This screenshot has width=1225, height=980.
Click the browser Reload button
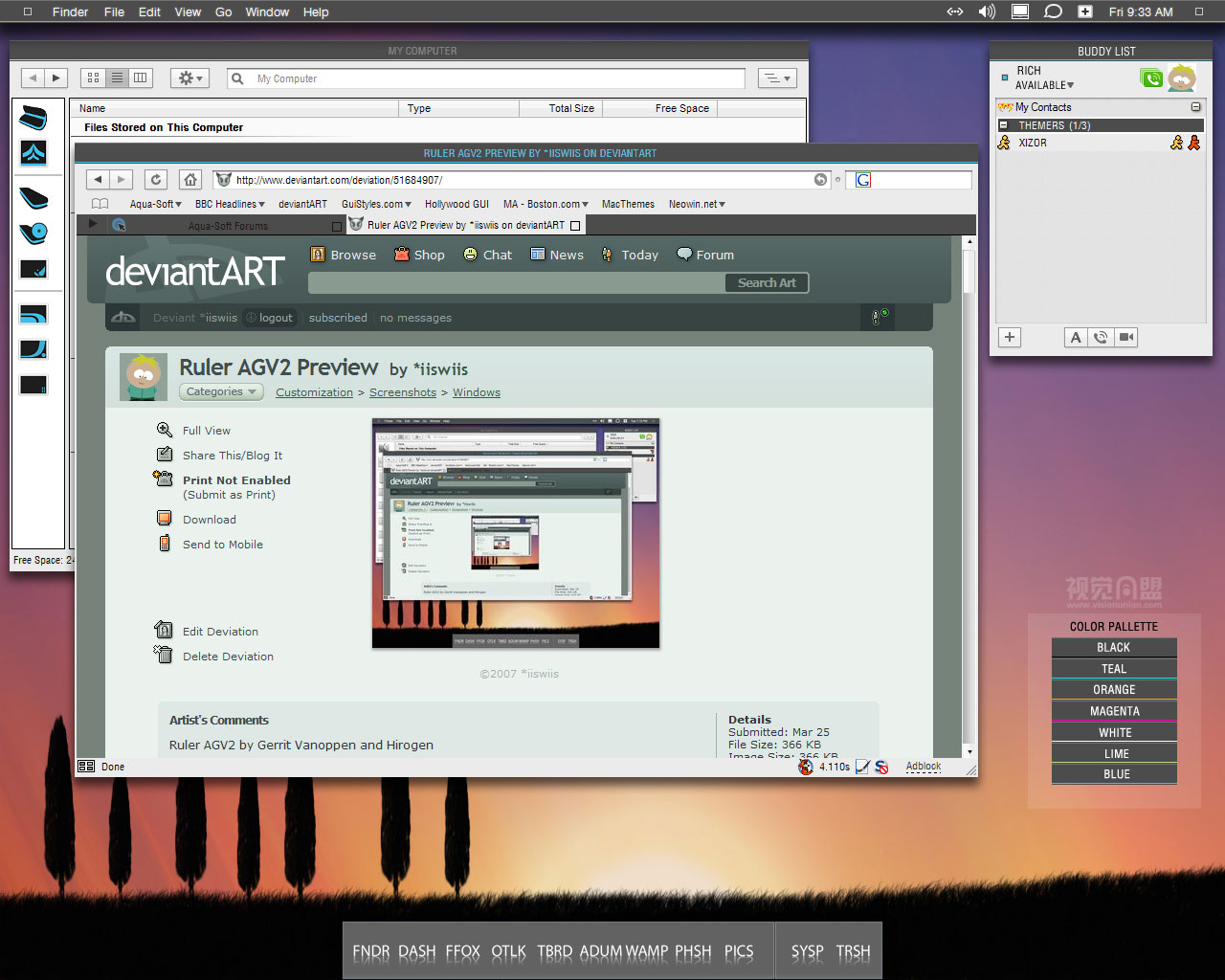pos(156,179)
